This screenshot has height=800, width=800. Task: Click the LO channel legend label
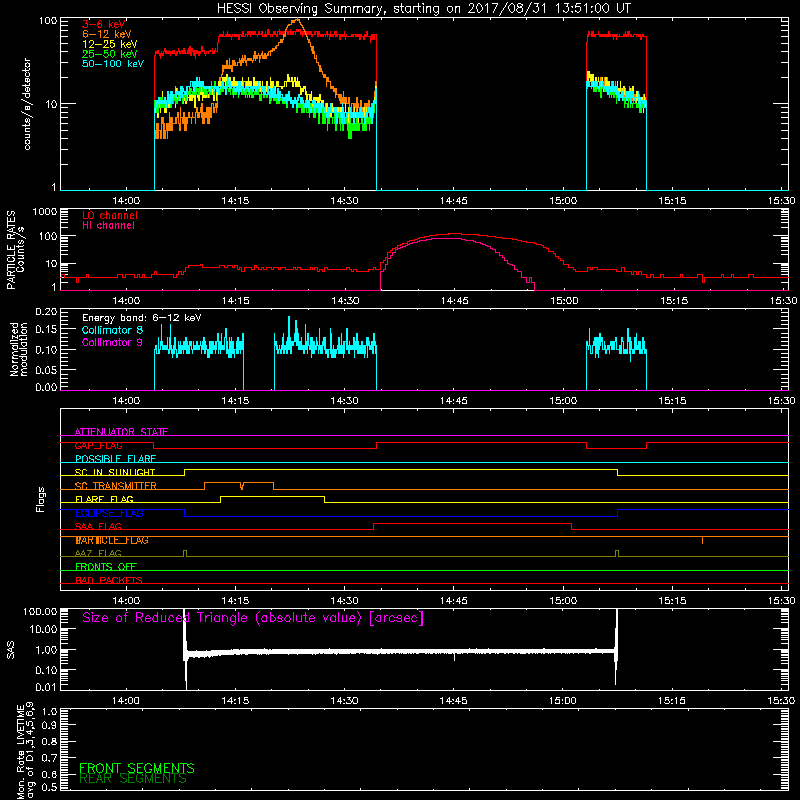[110, 215]
